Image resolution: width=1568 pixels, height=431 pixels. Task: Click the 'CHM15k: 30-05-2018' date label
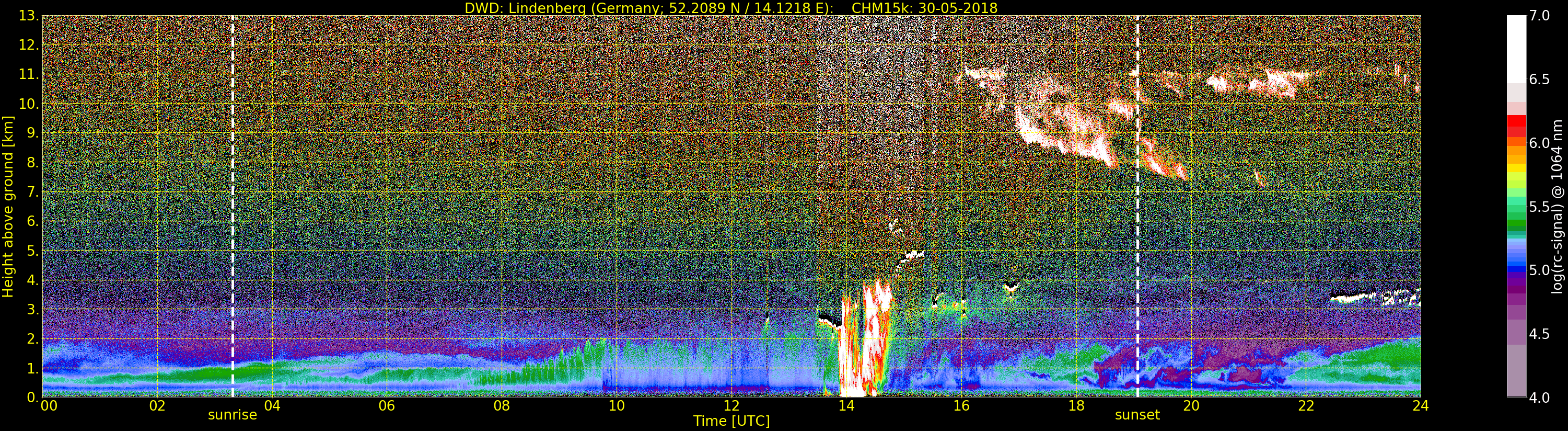[925, 8]
